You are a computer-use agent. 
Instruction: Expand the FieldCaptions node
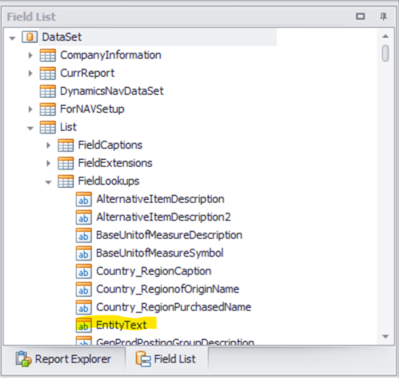click(x=48, y=145)
